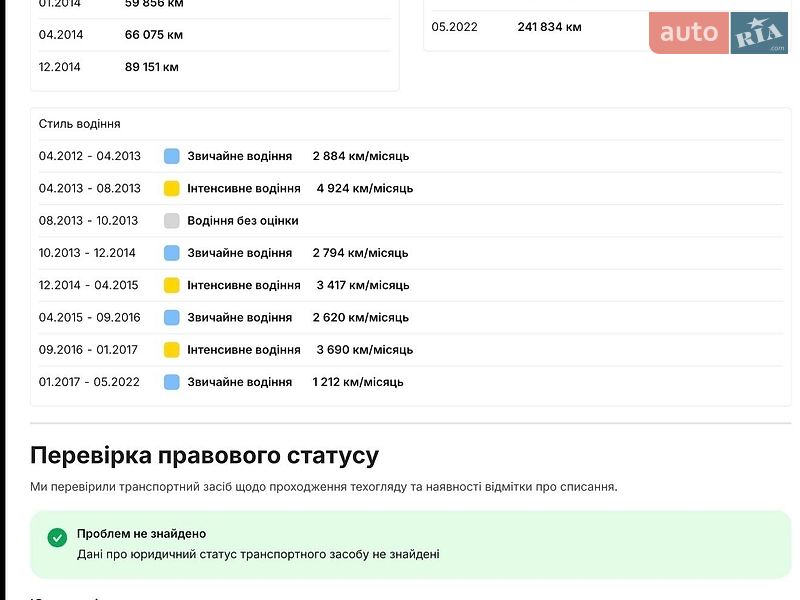Click yellow swatch for 04.2013 - 08.2013
The width and height of the screenshot is (800, 600).
pyautogui.click(x=171, y=188)
